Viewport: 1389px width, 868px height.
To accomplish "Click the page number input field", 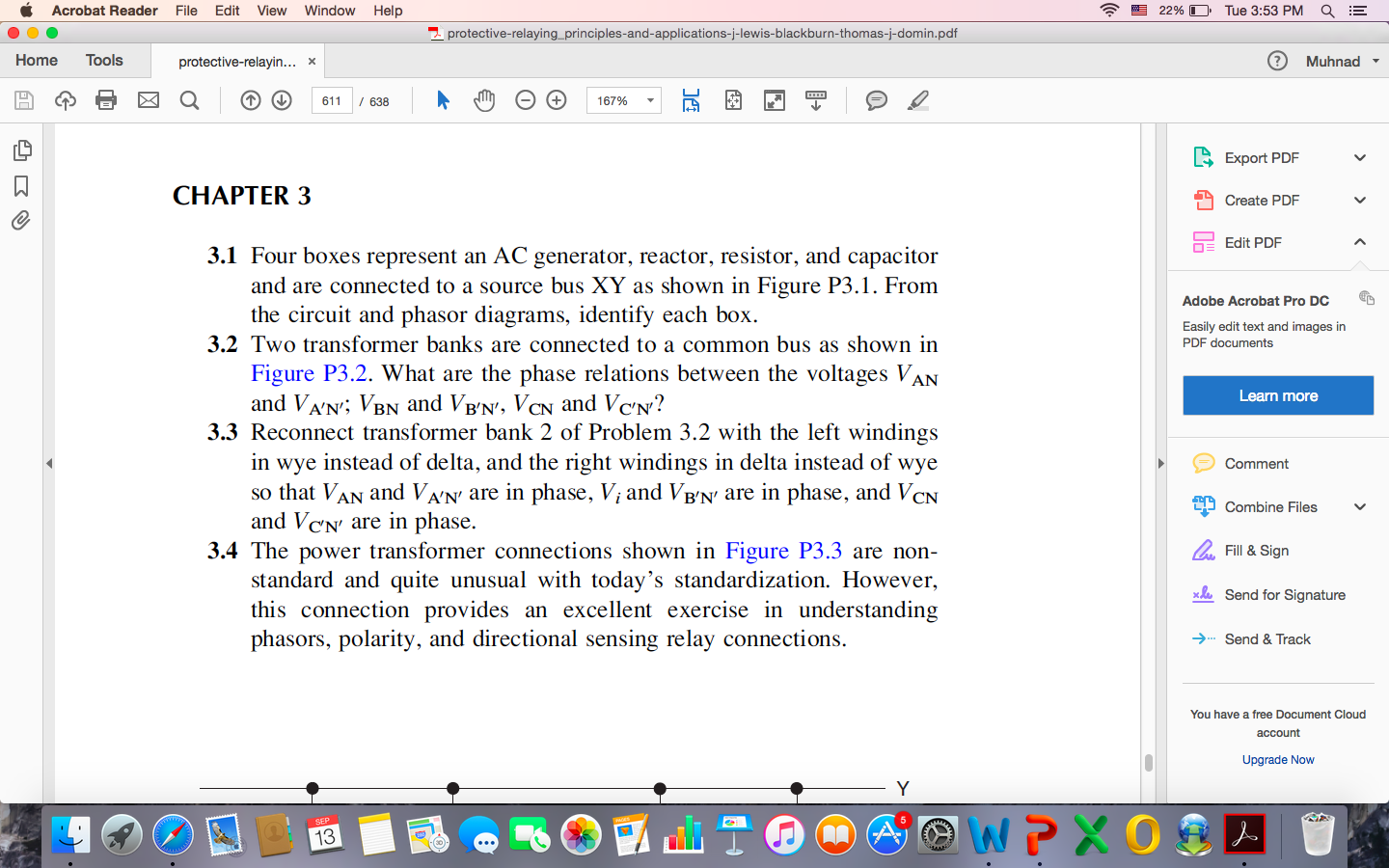I will click(x=331, y=99).
